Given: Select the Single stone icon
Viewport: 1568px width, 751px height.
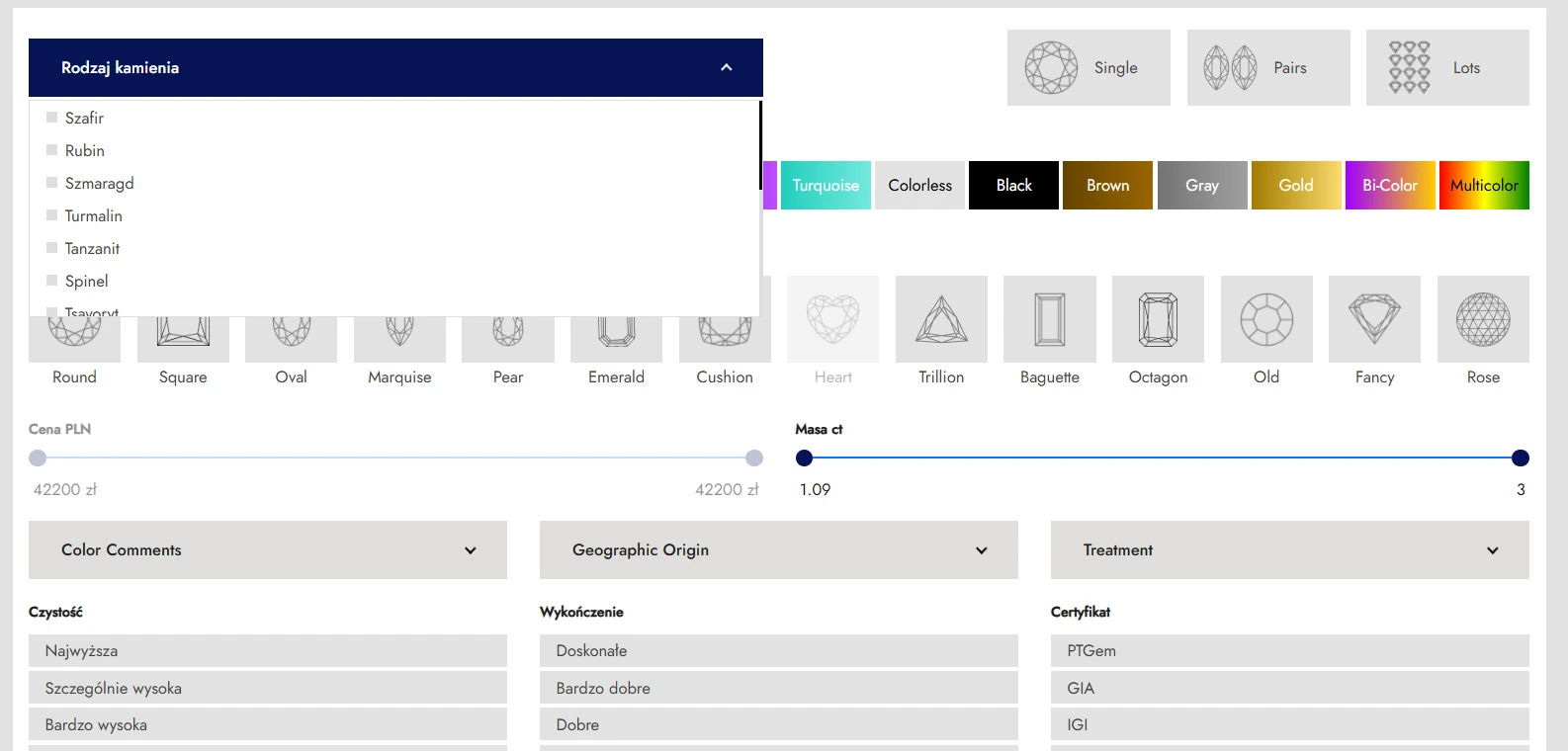Looking at the screenshot, I should click(1089, 67).
